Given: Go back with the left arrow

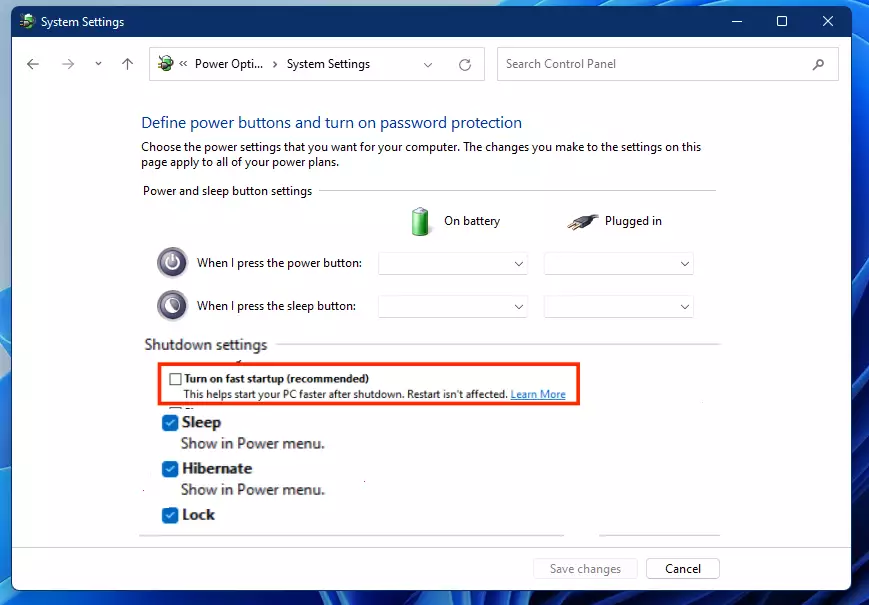Looking at the screenshot, I should point(33,64).
